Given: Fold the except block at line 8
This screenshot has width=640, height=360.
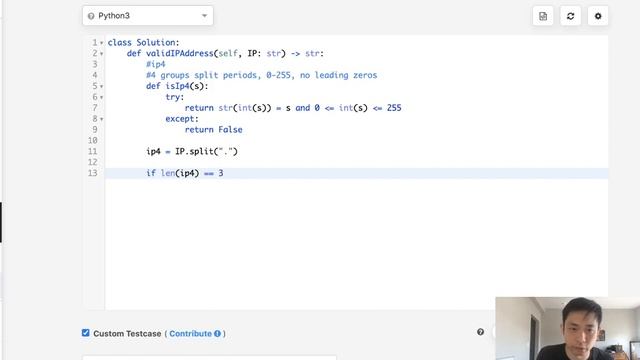Looking at the screenshot, I should tap(102, 119).
